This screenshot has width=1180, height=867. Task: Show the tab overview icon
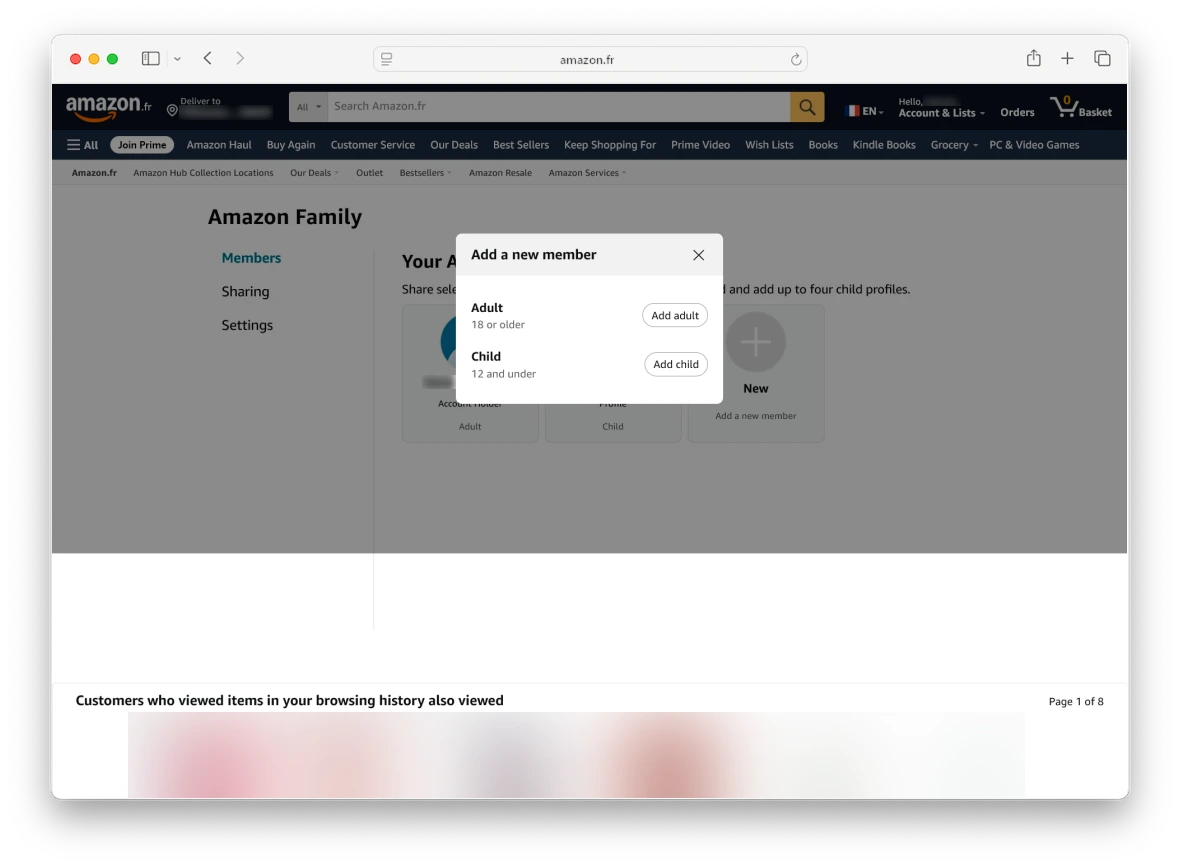coord(1102,58)
